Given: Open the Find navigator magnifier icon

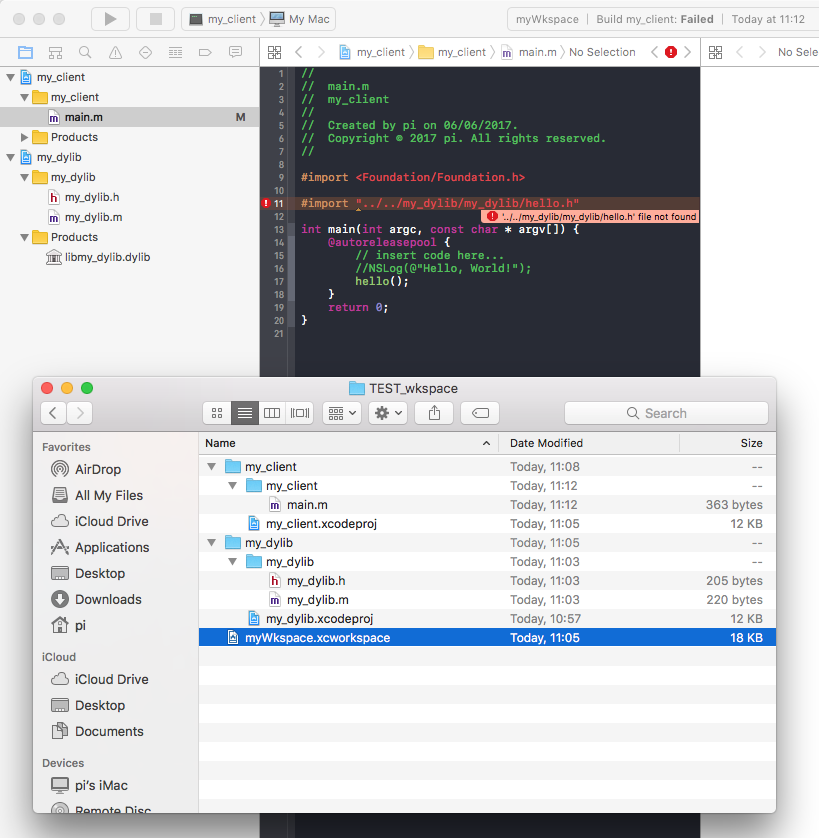Looking at the screenshot, I should point(85,52).
